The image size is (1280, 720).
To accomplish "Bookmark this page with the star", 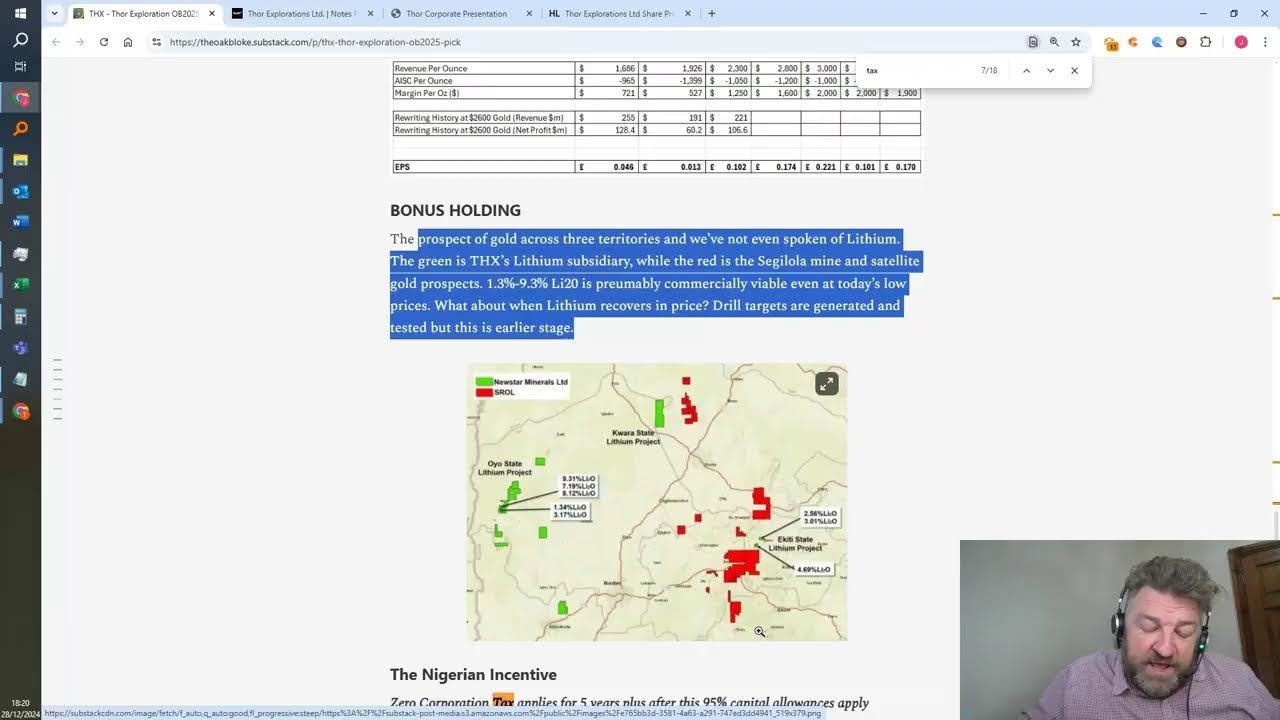I will 1076,42.
